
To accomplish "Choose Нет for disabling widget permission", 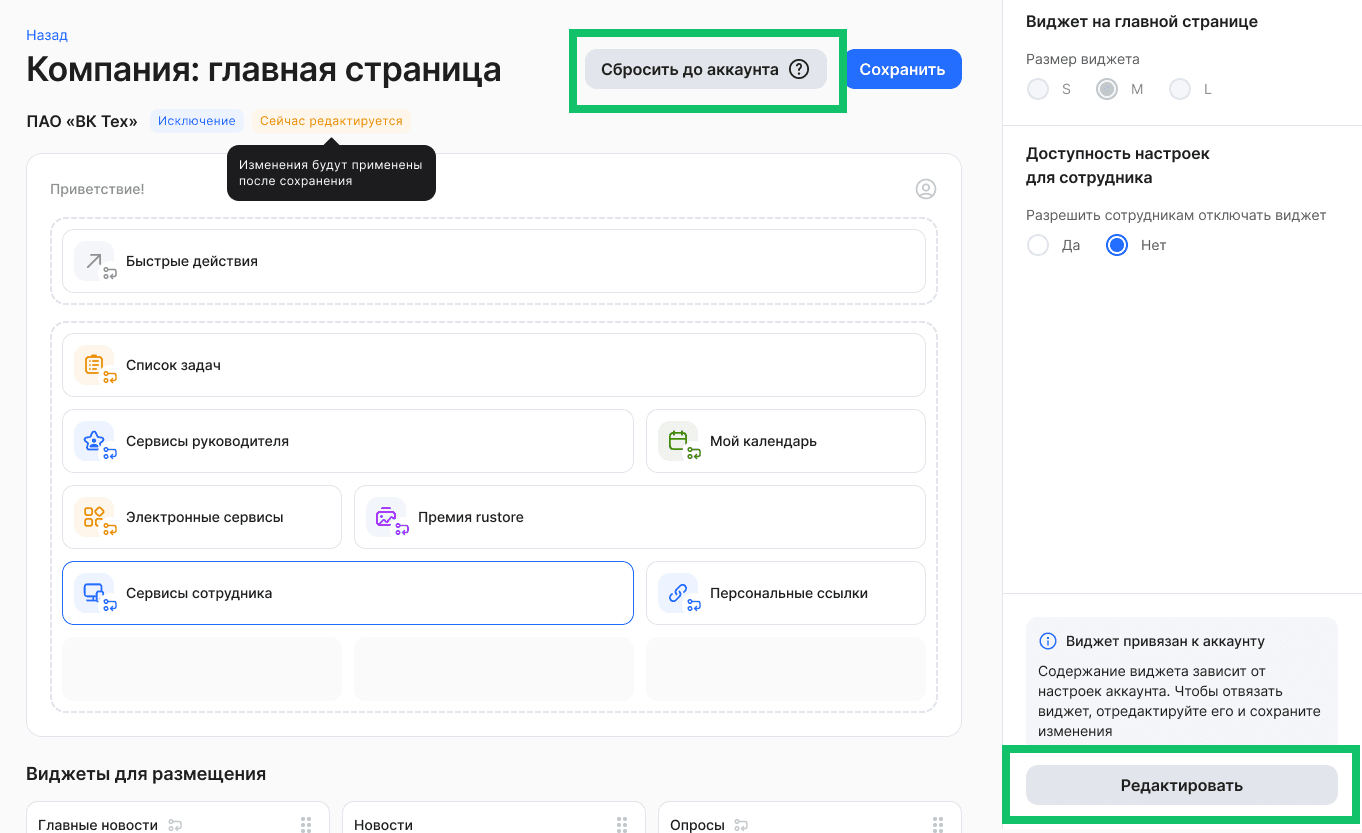I will [x=1117, y=245].
